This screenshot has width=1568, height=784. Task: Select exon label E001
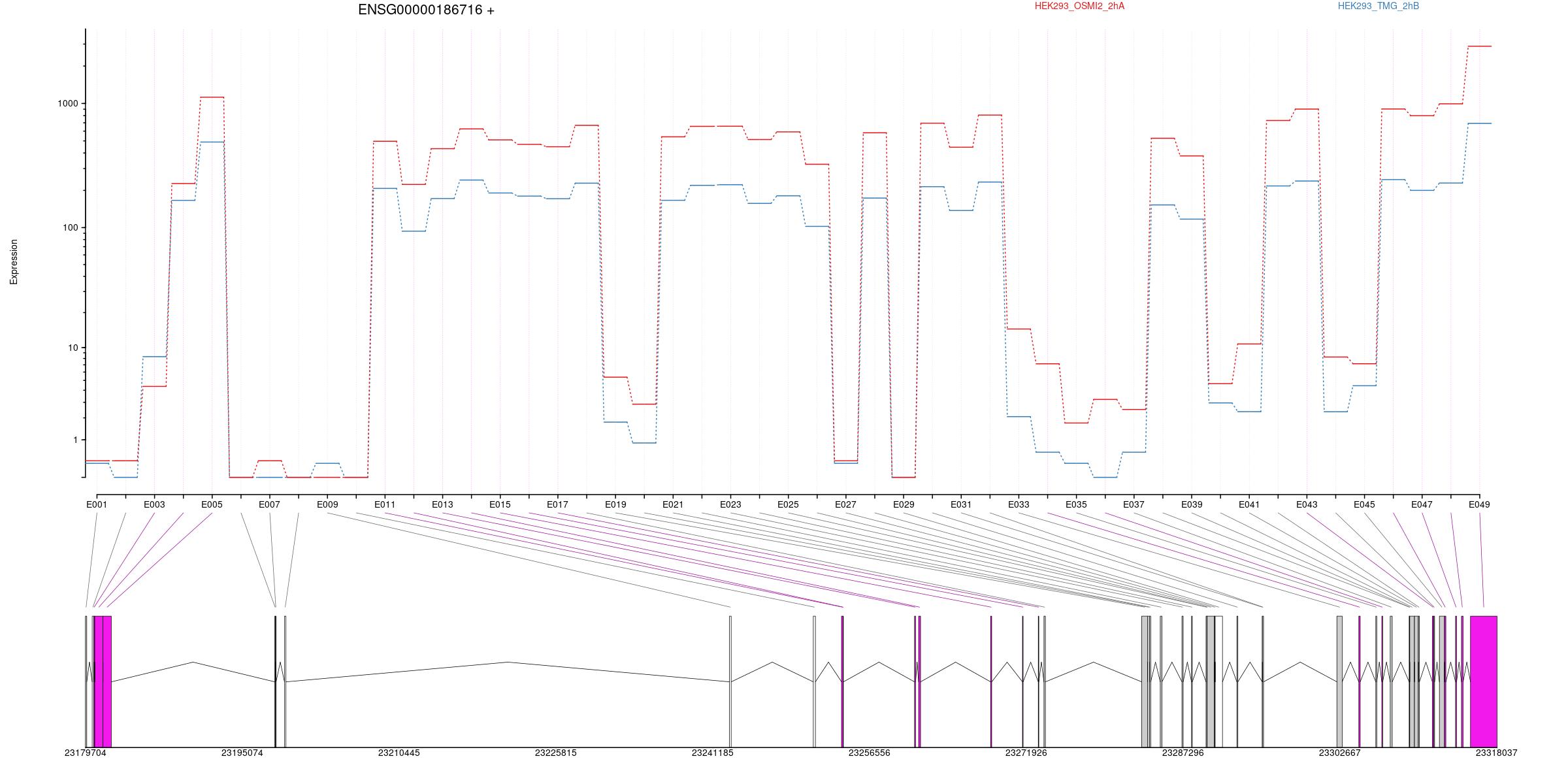coord(97,504)
